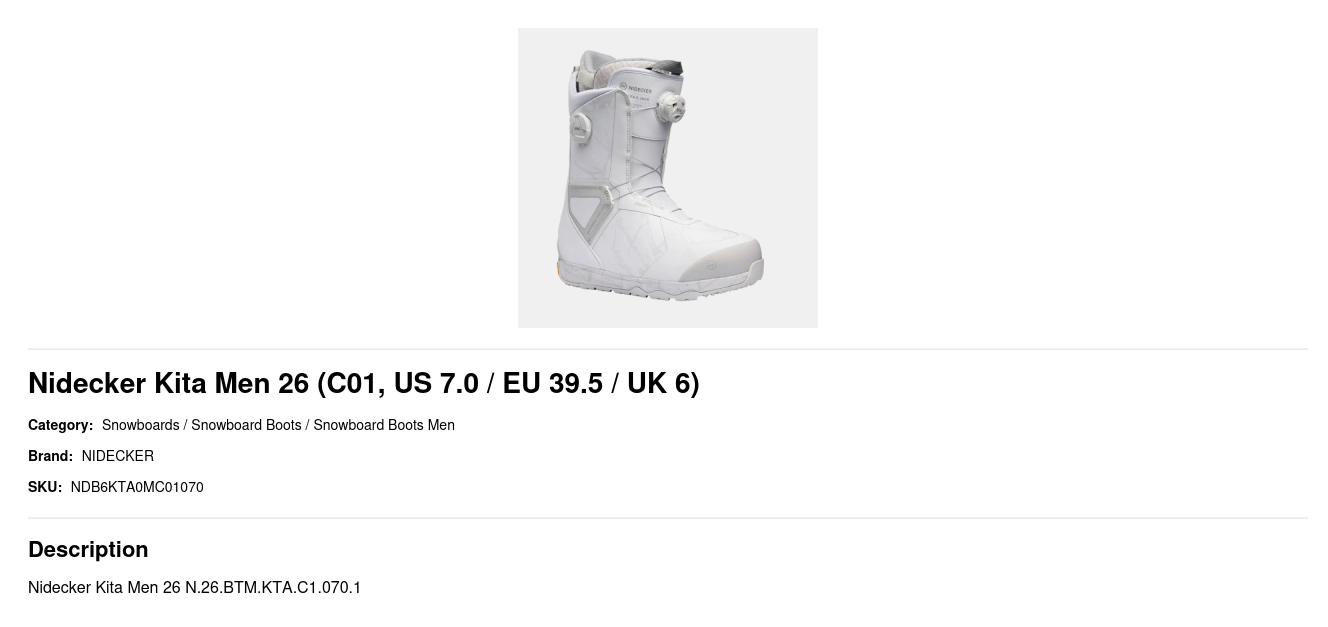Image resolution: width=1328 pixels, height=627 pixels.
Task: Click the bold "Brand:" label
Action: pos(50,456)
